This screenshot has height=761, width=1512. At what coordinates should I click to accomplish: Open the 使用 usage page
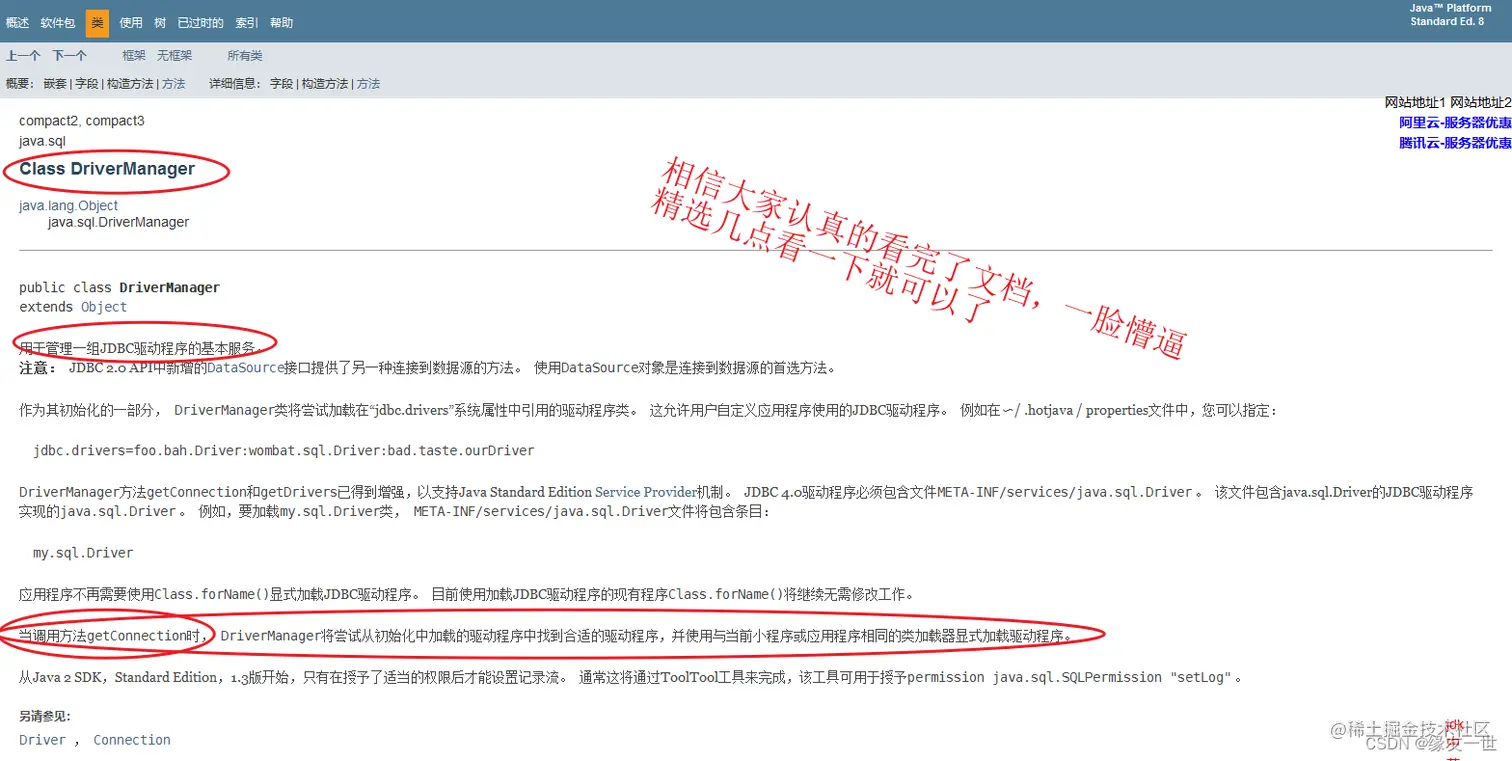point(131,23)
